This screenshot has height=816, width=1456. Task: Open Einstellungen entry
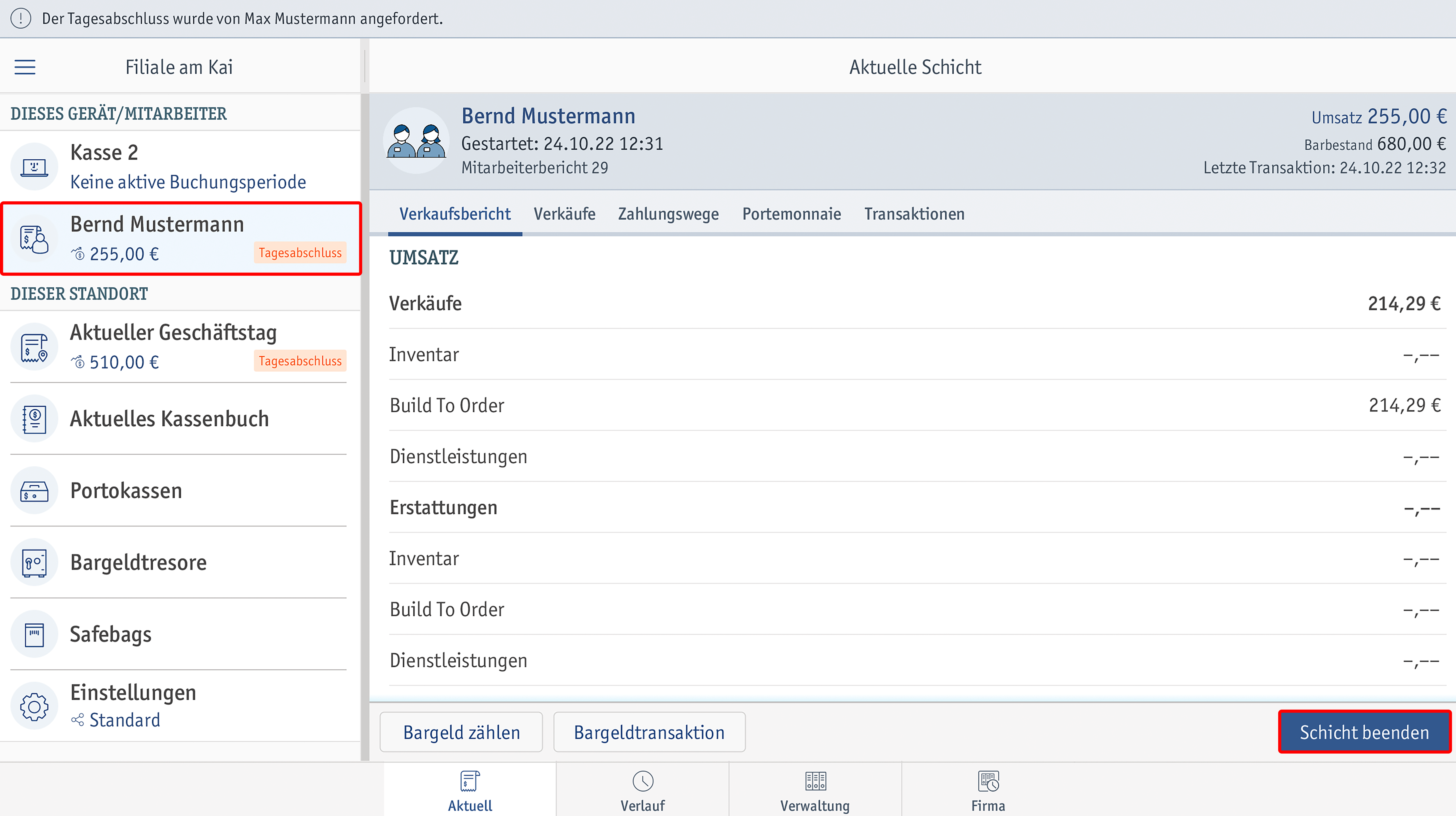pos(180,706)
